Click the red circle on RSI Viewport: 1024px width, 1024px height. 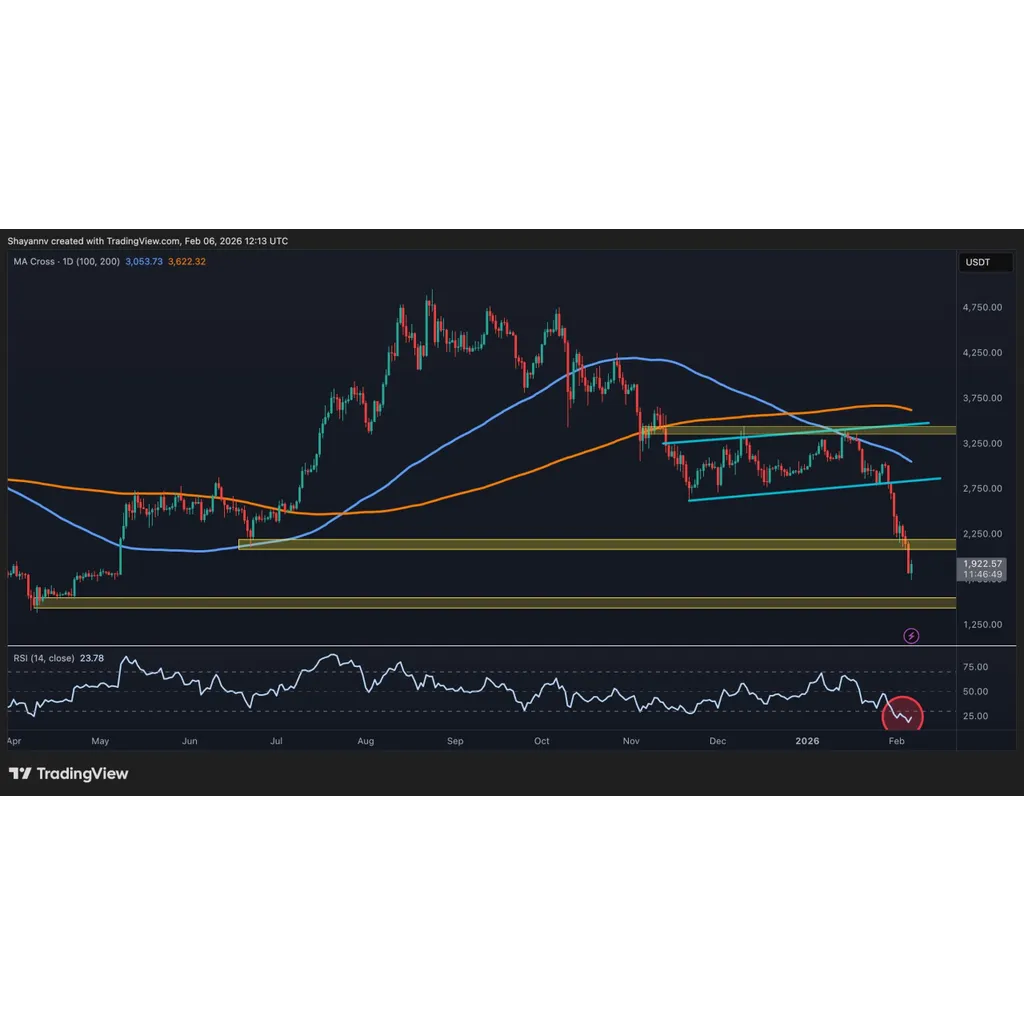coord(902,714)
